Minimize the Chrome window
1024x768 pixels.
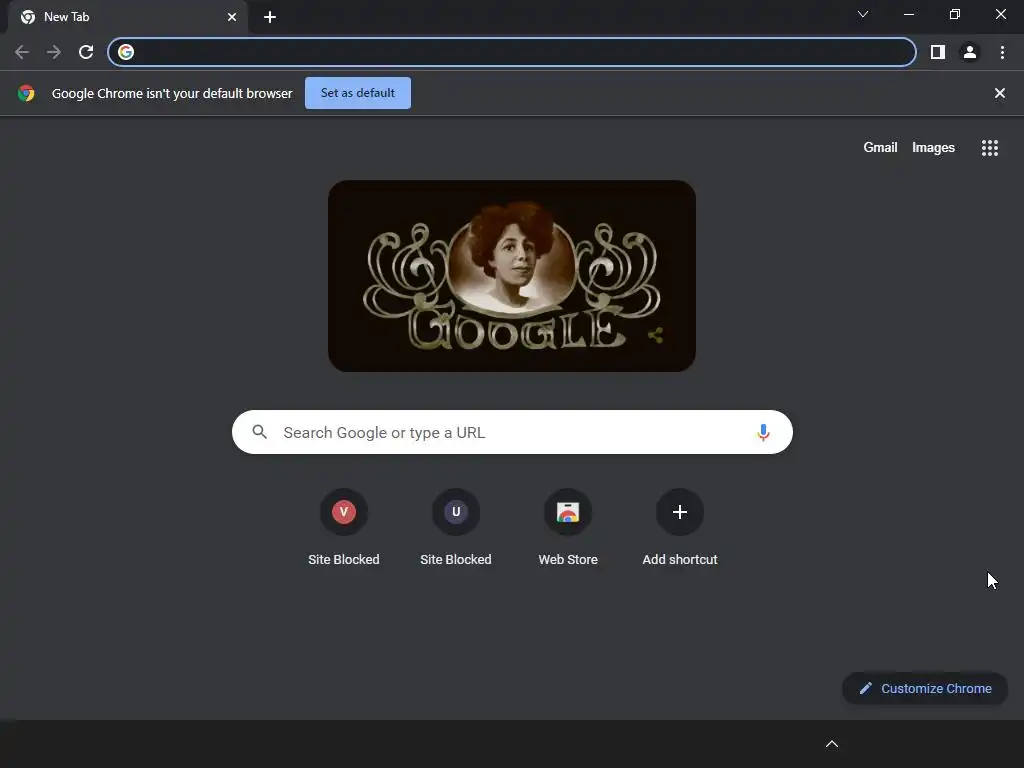tap(908, 14)
